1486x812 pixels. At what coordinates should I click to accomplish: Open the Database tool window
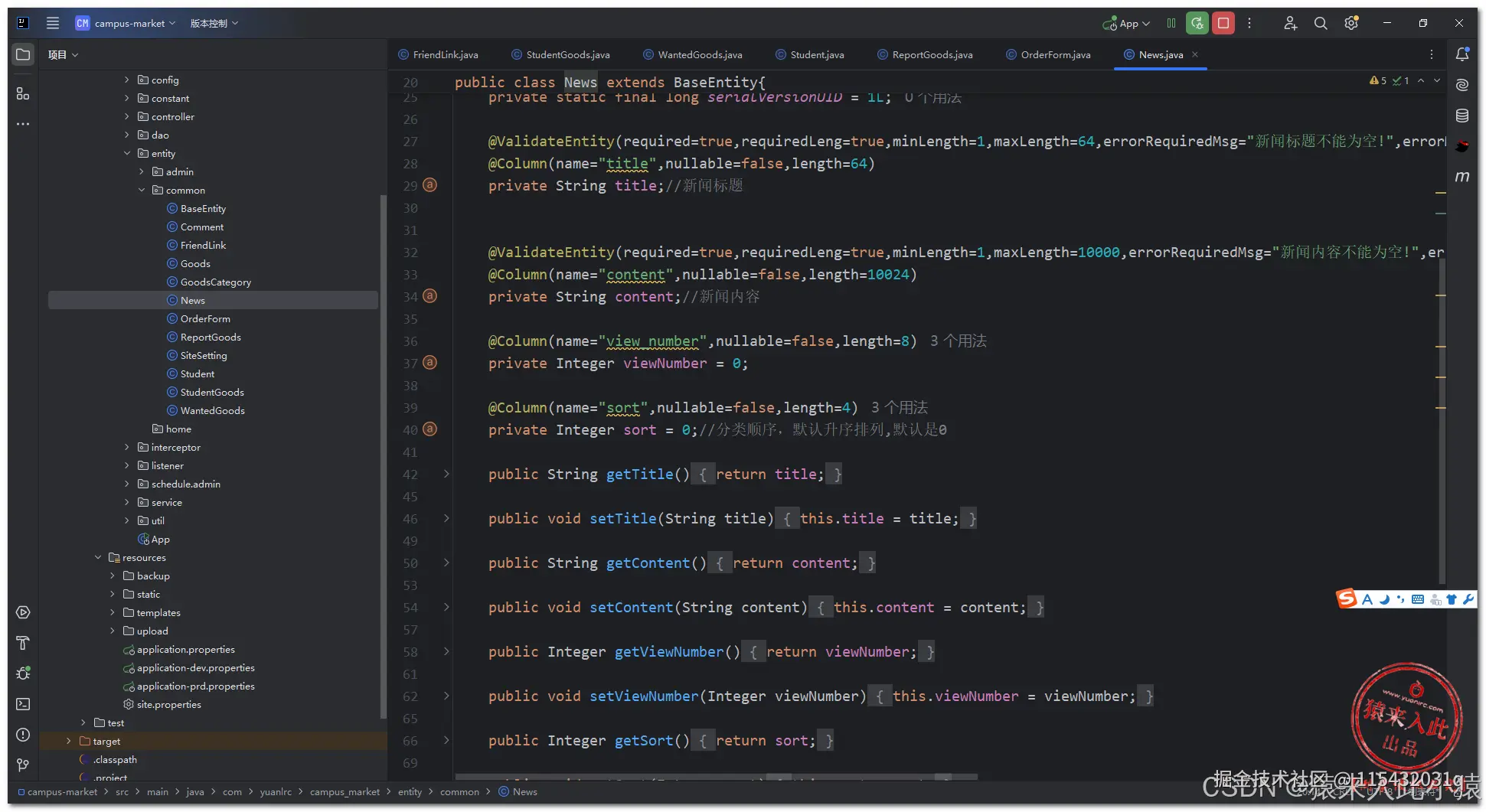[x=1462, y=116]
